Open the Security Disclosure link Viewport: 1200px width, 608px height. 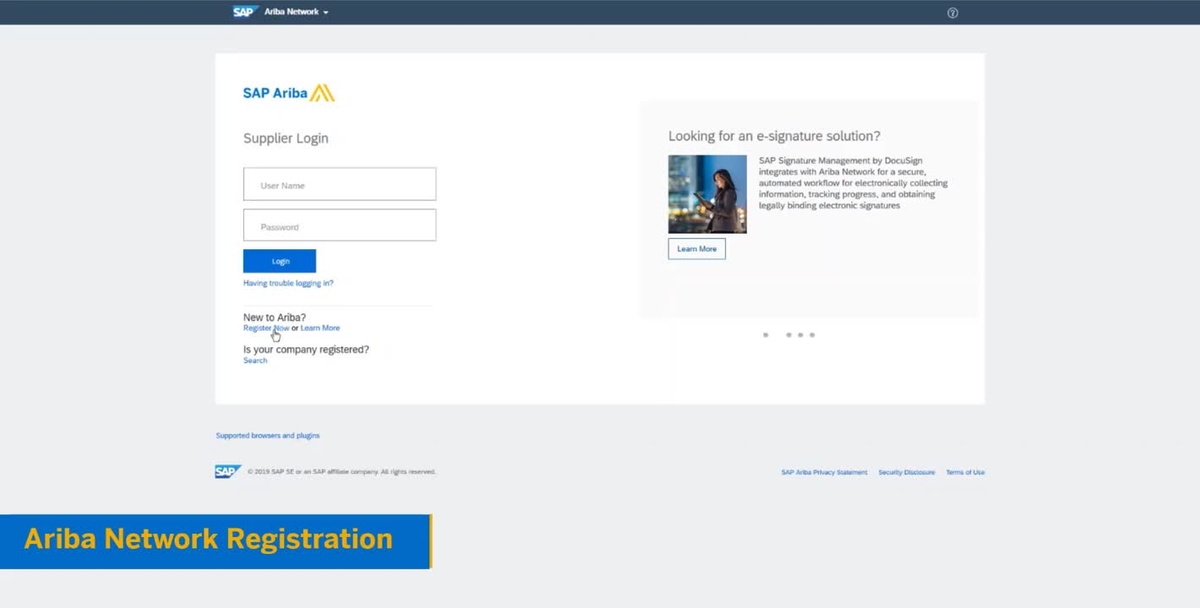tap(906, 472)
